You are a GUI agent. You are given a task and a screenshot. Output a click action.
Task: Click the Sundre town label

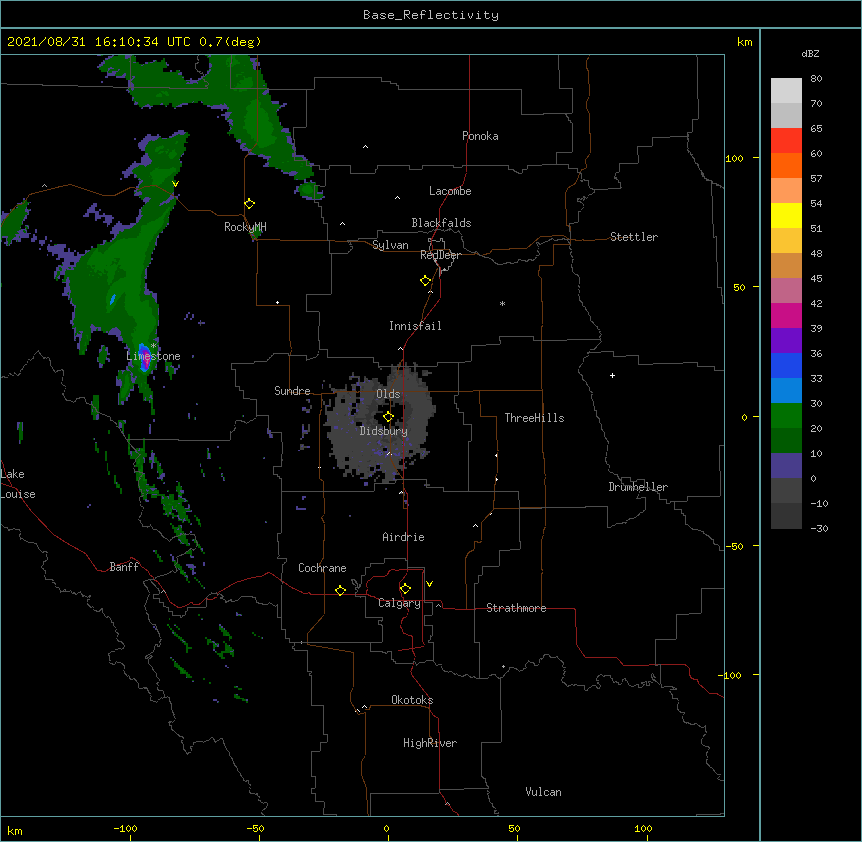point(292,391)
